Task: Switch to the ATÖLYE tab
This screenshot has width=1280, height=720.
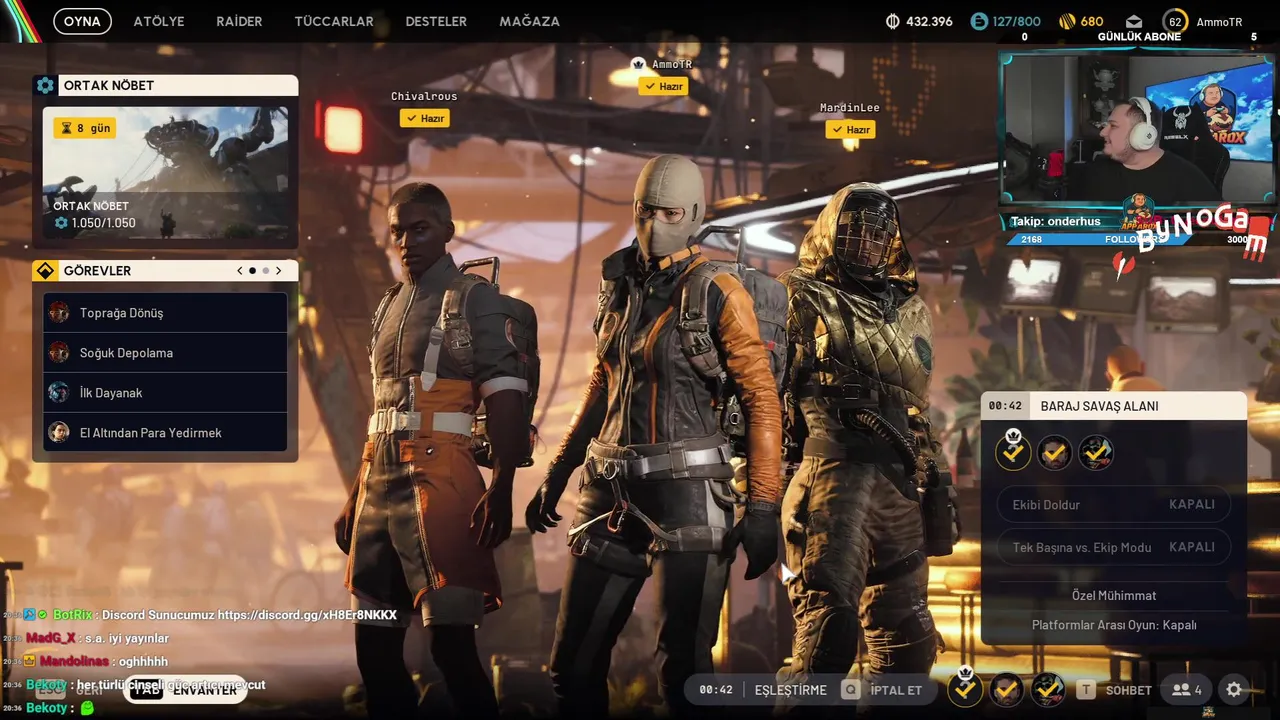Action: tap(159, 21)
